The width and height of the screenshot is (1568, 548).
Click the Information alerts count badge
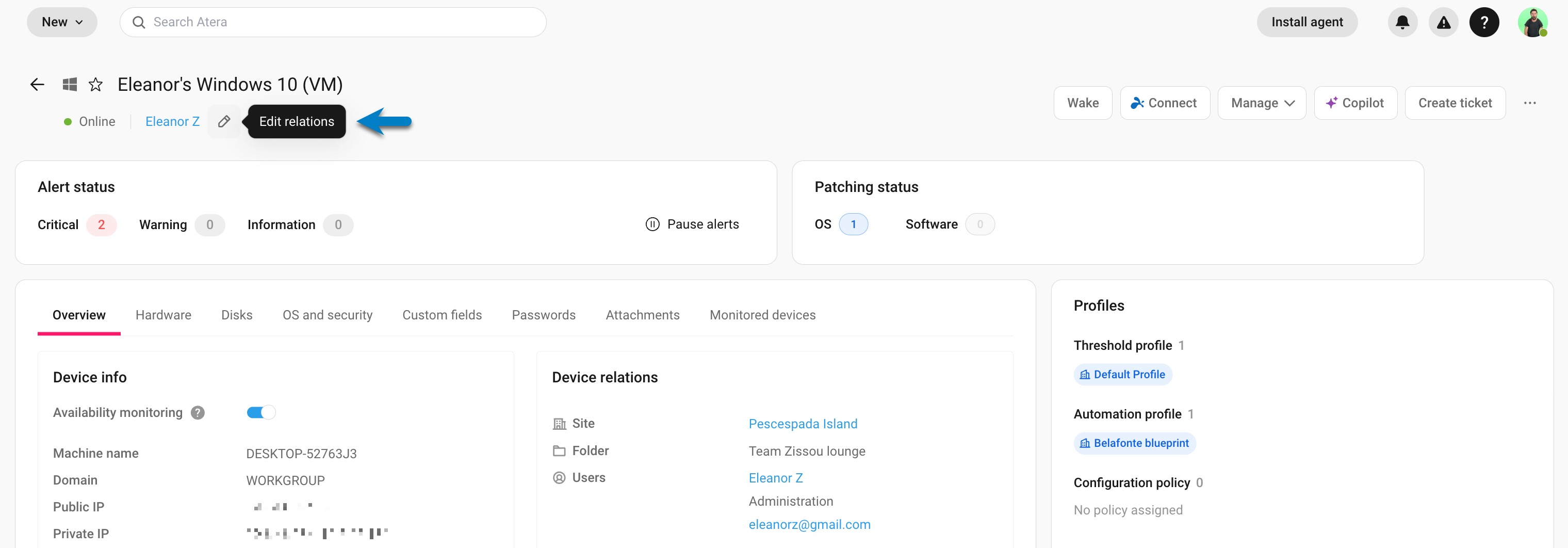(338, 224)
